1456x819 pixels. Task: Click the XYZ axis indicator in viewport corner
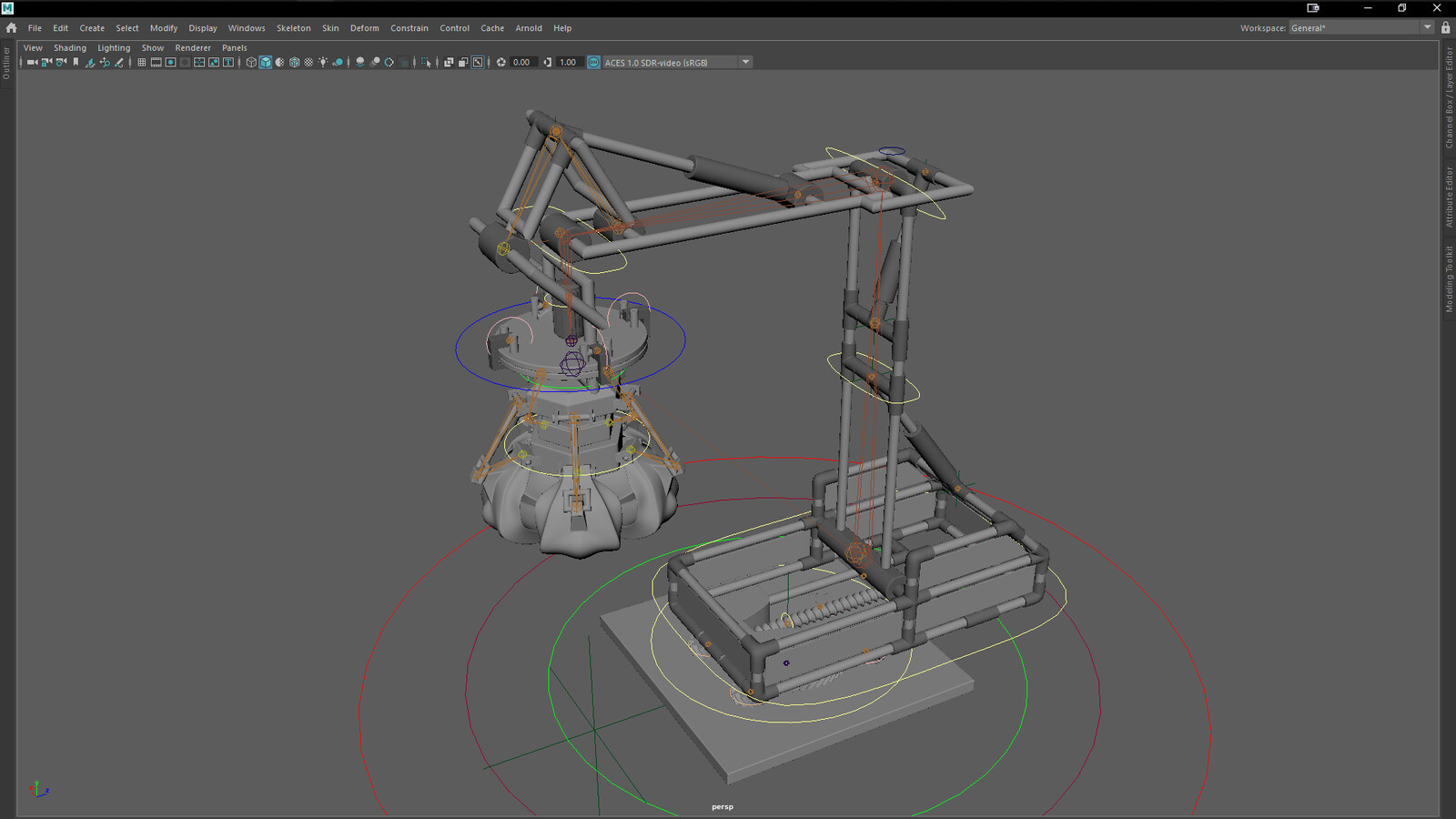(38, 789)
